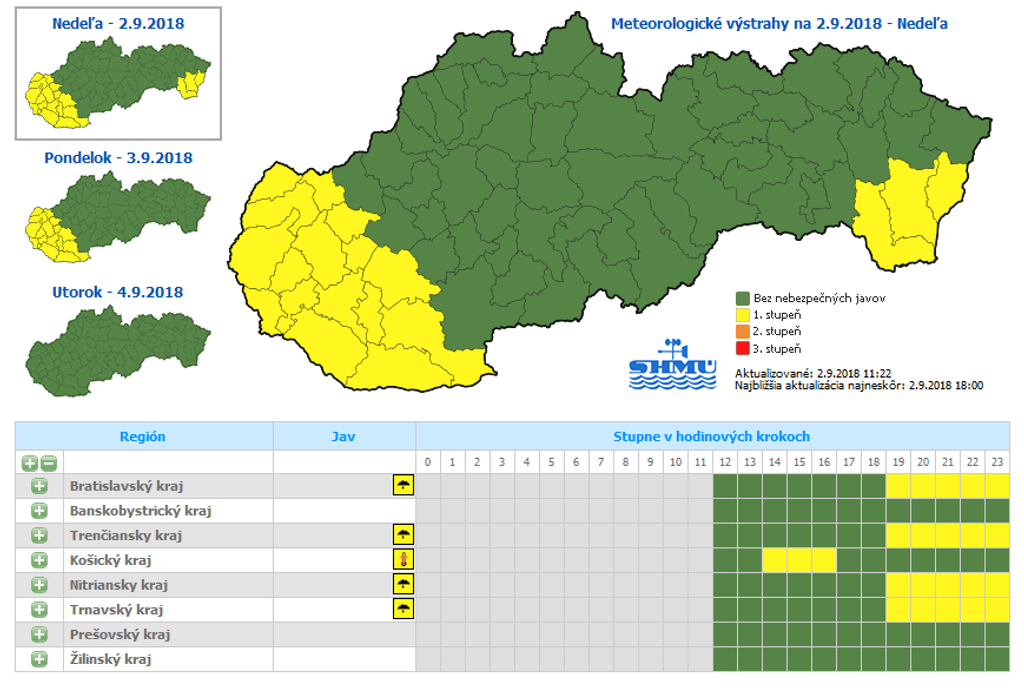This screenshot has height=695, width=1024.
Task: Click the rain warning icon for Bratislavský kraj
Action: pyautogui.click(x=403, y=486)
